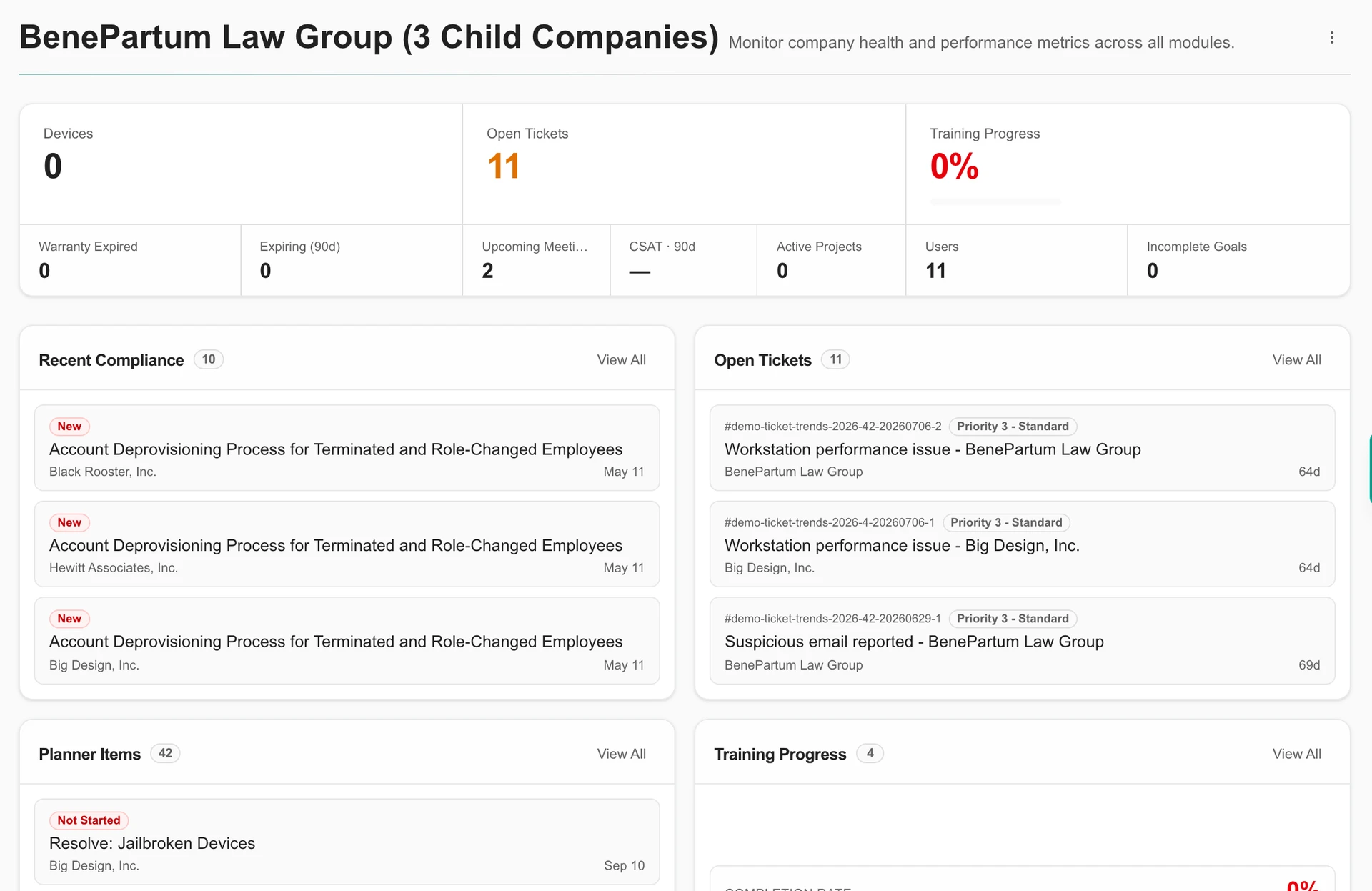Click the Recent Compliance count badge 10
This screenshot has width=1372, height=891.
208,359
